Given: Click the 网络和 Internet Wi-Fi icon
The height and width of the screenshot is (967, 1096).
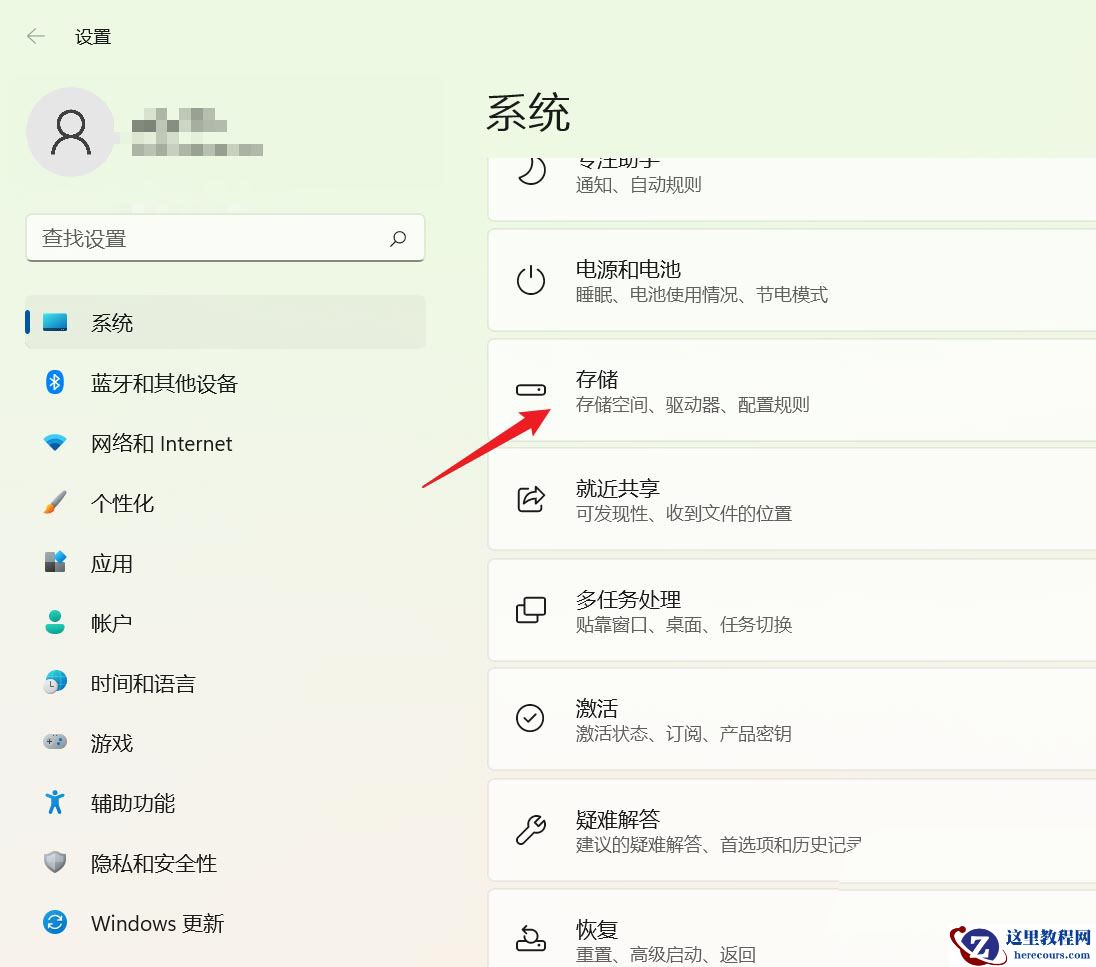Looking at the screenshot, I should pyautogui.click(x=53, y=443).
